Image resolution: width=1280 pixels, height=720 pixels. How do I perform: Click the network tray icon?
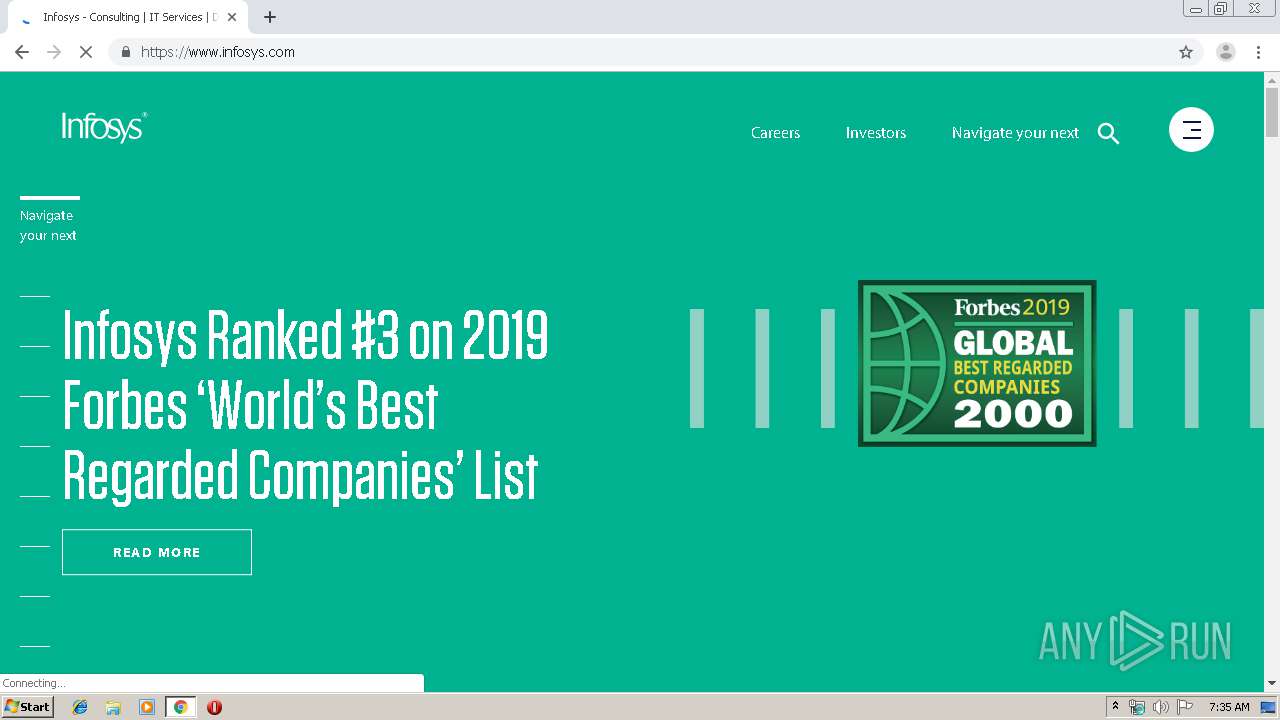click(x=1136, y=707)
